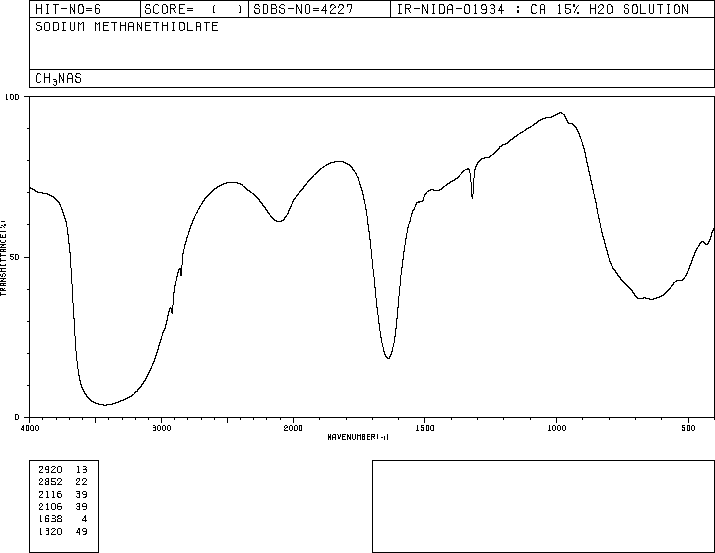Click the sharp 1320 absorption peak on spectrum
The height and width of the screenshot is (553, 715).
tap(472, 197)
